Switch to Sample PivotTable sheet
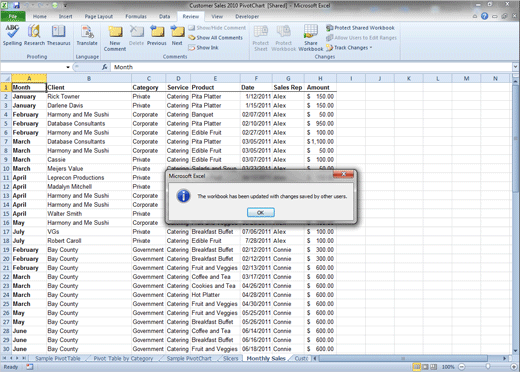The width and height of the screenshot is (520, 372). [58, 358]
